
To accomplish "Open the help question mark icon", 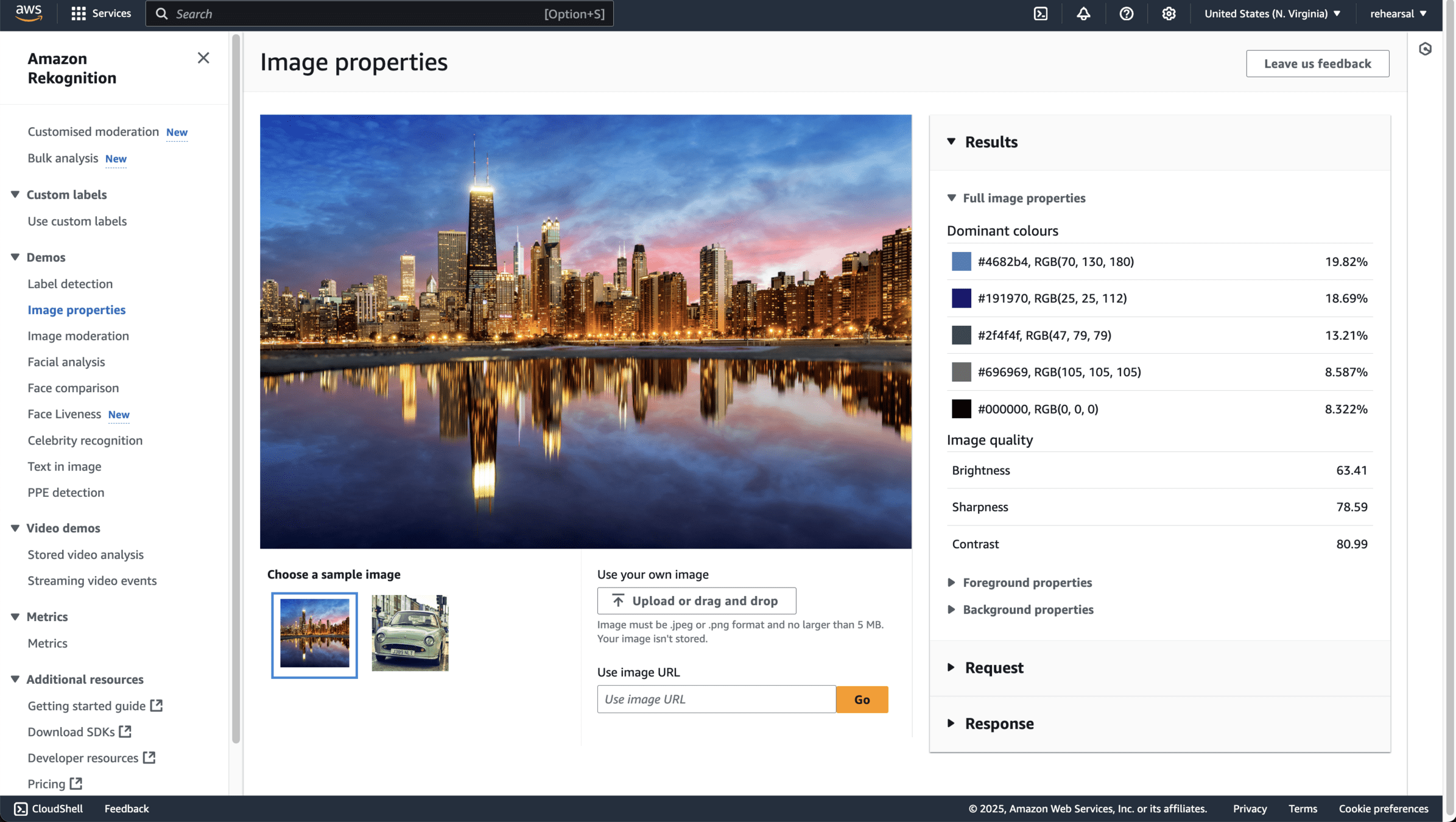I will (x=1126, y=13).
